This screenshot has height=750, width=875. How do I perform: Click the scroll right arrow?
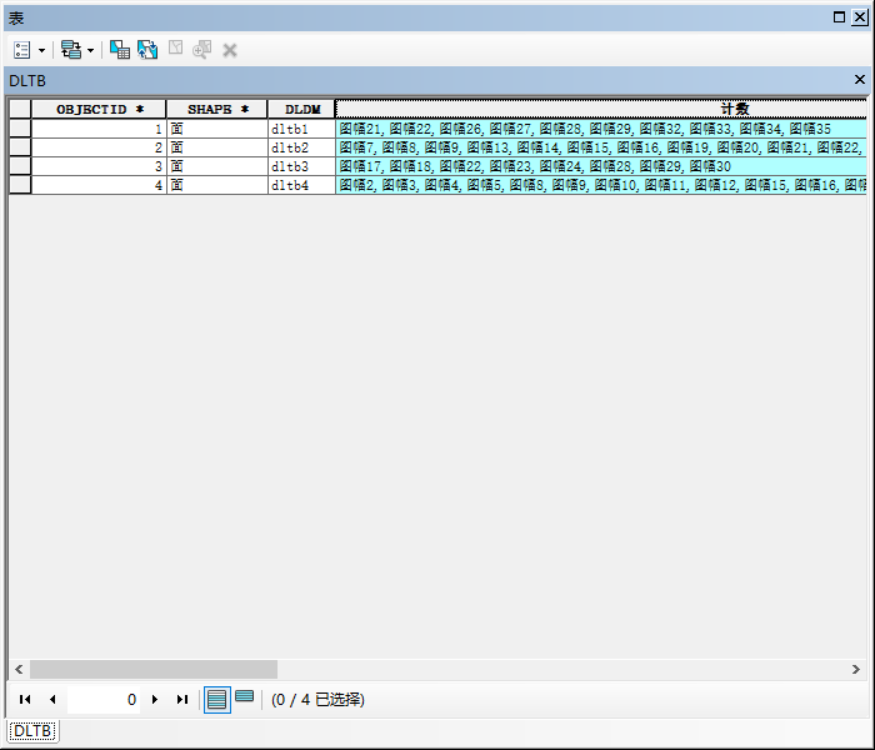tap(856, 669)
